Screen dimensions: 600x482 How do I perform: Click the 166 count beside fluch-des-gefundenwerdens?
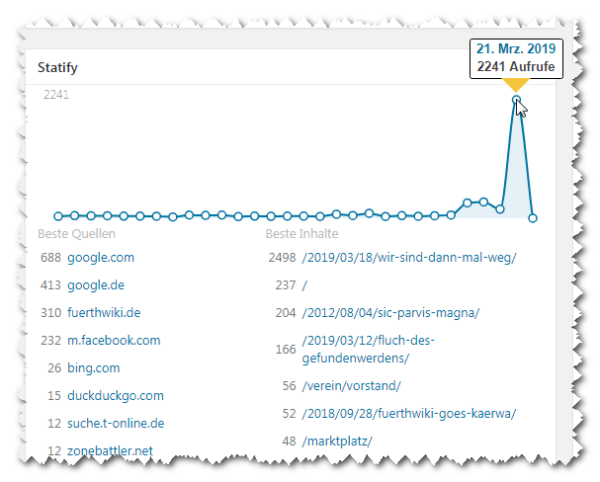pyautogui.click(x=285, y=349)
